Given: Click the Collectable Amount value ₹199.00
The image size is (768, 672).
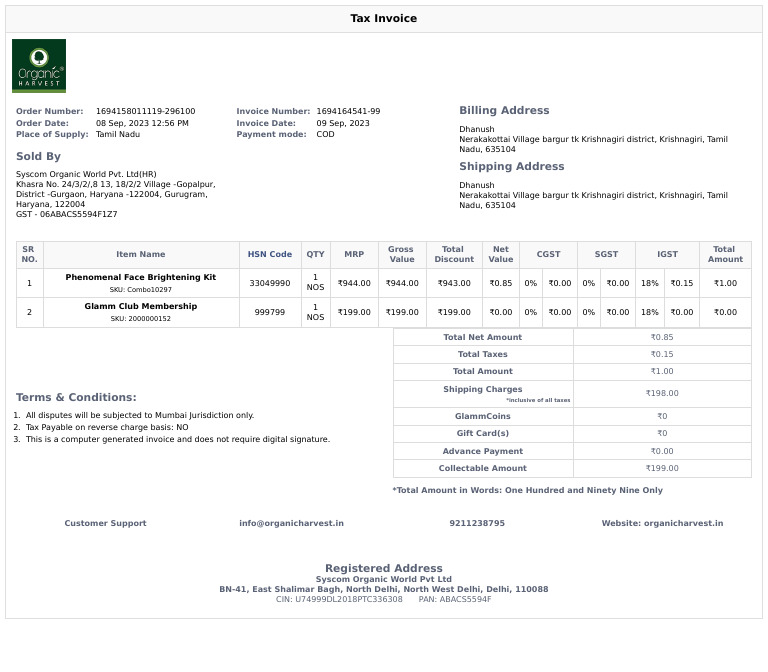Looking at the screenshot, I should [x=662, y=468].
